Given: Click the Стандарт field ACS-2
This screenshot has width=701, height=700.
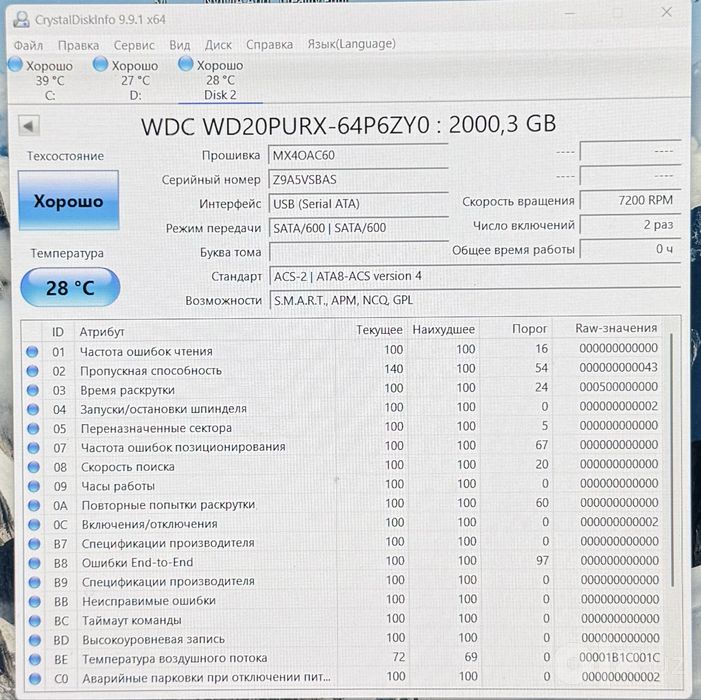Looking at the screenshot, I should click(475, 276).
